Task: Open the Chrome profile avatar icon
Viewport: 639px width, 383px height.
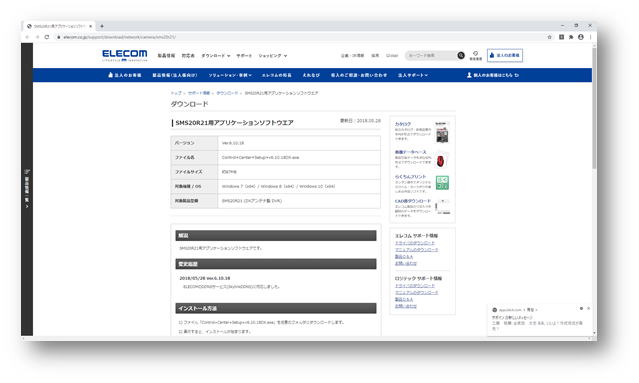Action: pyautogui.click(x=581, y=37)
